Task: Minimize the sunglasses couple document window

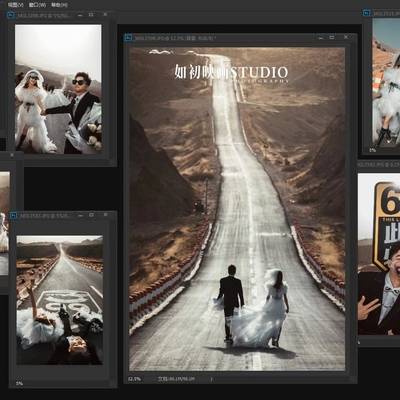Action: pyautogui.click(x=80, y=15)
